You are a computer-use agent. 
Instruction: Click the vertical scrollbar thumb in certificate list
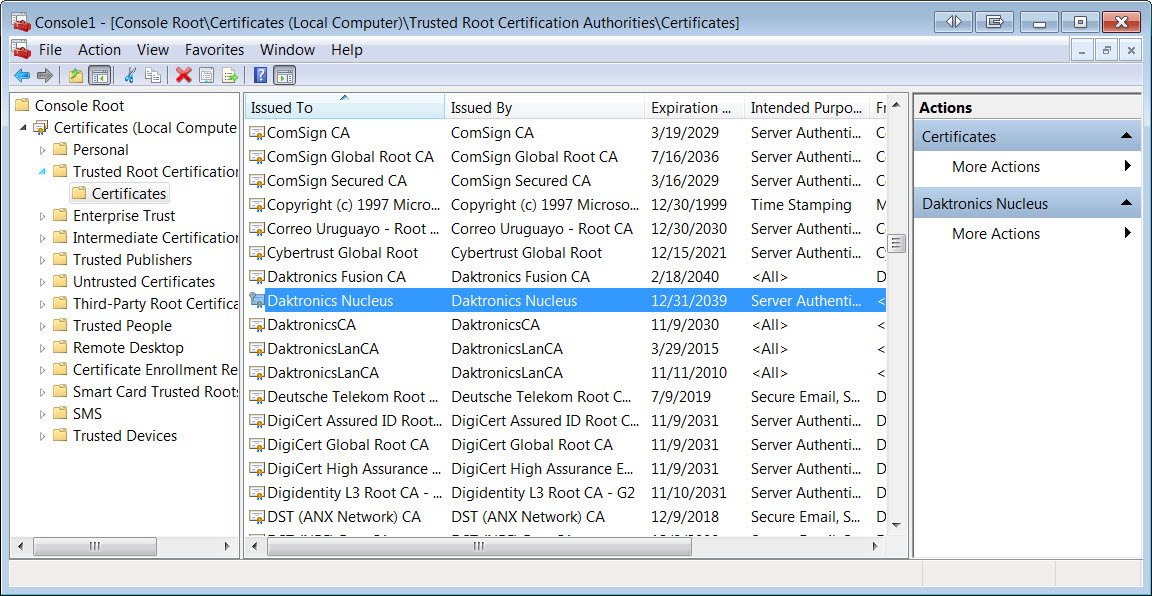(897, 243)
